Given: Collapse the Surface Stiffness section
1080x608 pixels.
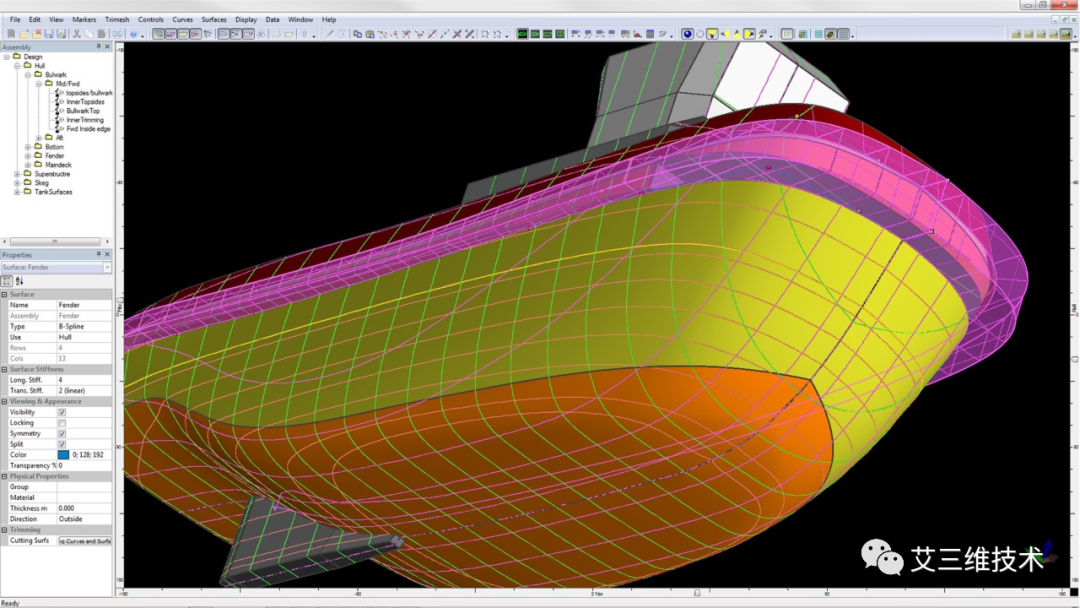Looking at the screenshot, I should [x=4, y=370].
